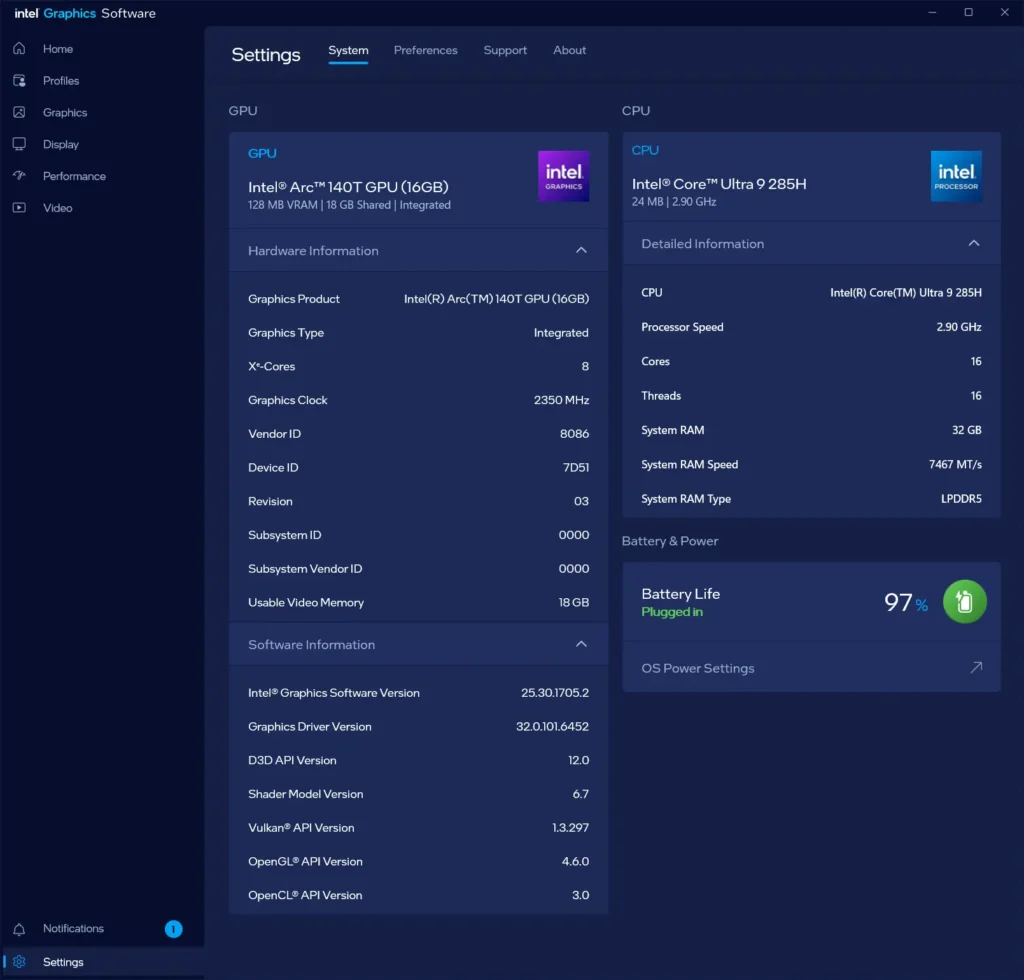1024x980 pixels.
Task: Click Graphics Clock value 2350 MHz
Action: click(561, 400)
